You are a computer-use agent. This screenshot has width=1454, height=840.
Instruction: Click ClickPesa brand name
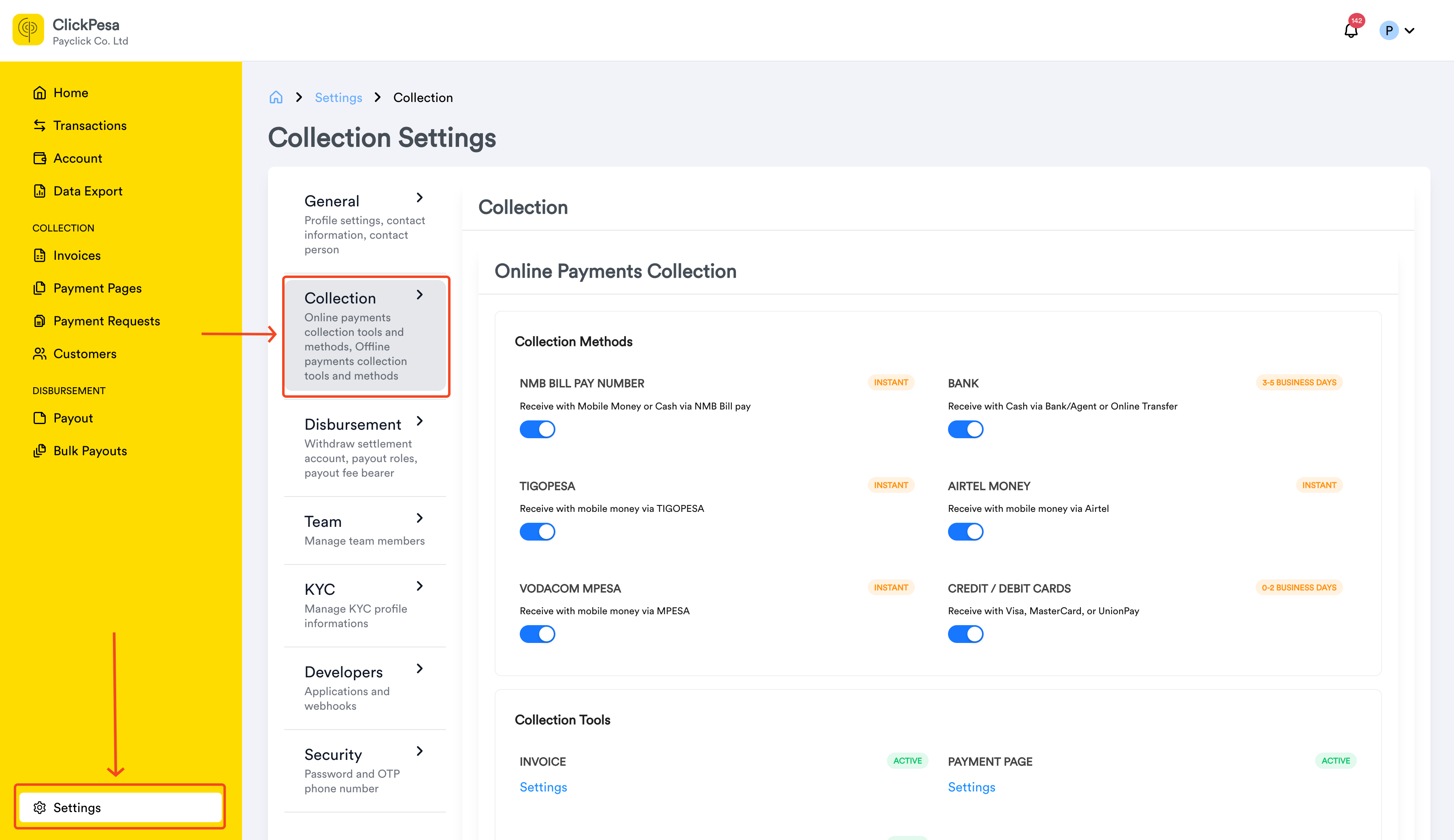[x=86, y=25]
